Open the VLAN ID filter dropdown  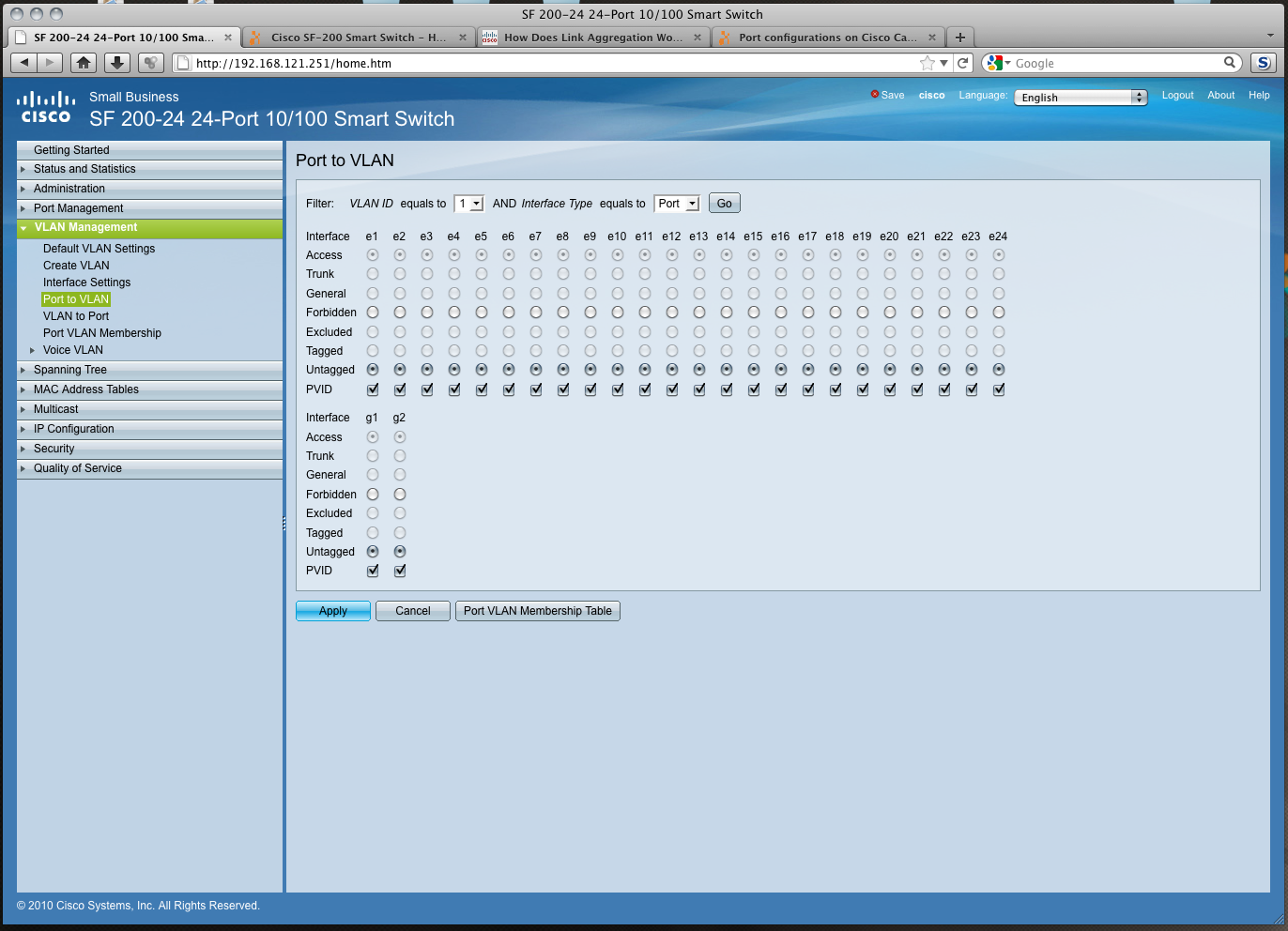pyautogui.click(x=468, y=204)
